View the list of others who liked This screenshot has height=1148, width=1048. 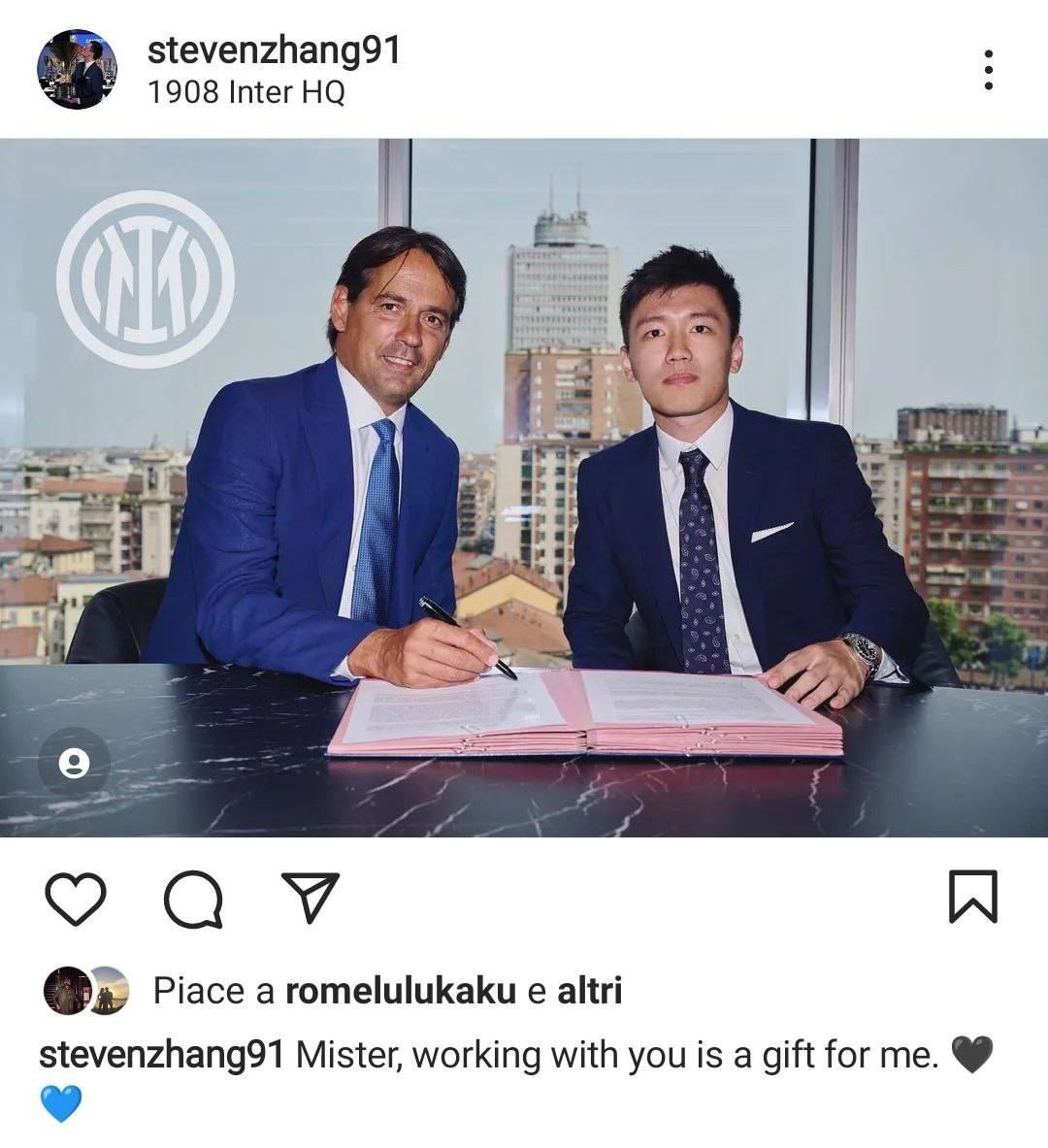590,991
